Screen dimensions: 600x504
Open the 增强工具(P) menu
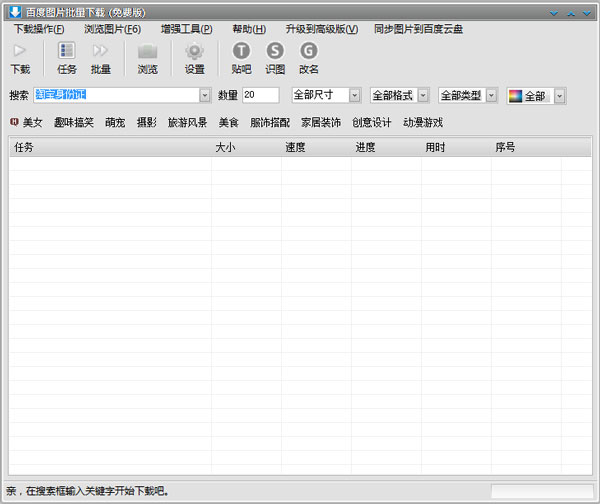[187, 29]
